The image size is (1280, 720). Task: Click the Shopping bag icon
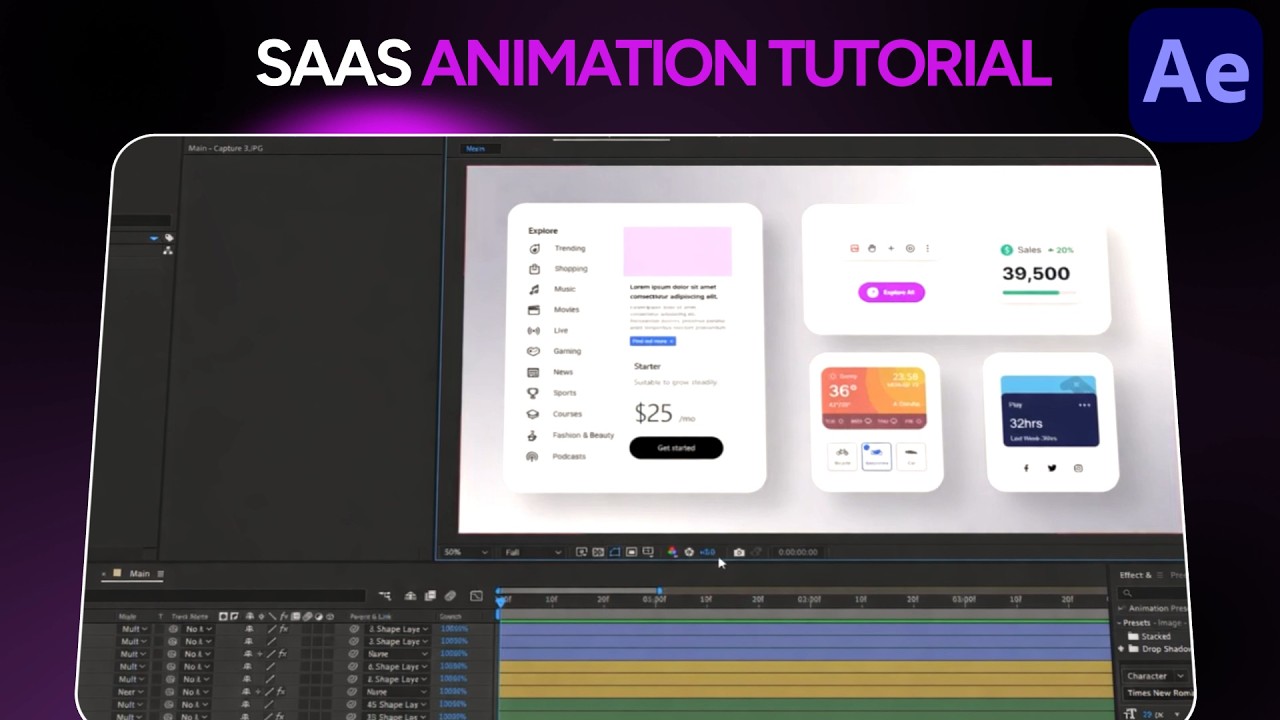coord(535,269)
